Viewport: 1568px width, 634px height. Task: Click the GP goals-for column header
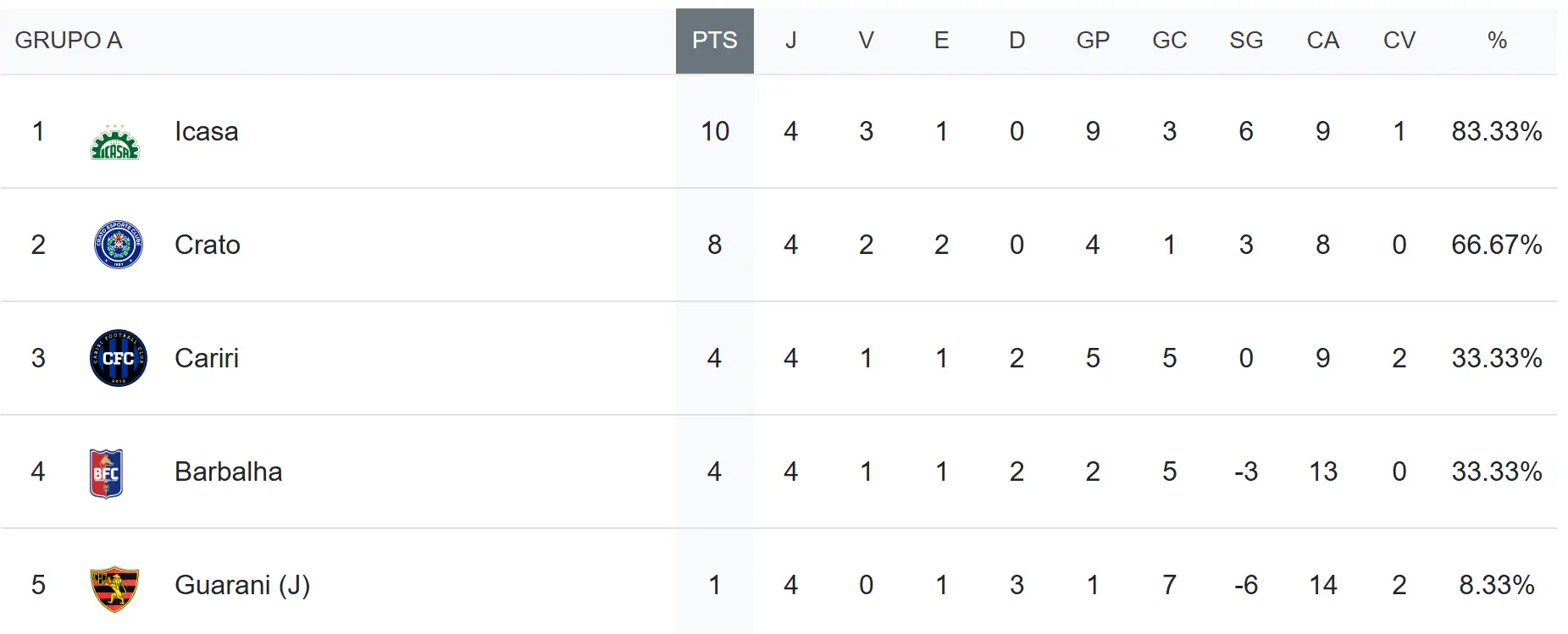(1093, 41)
